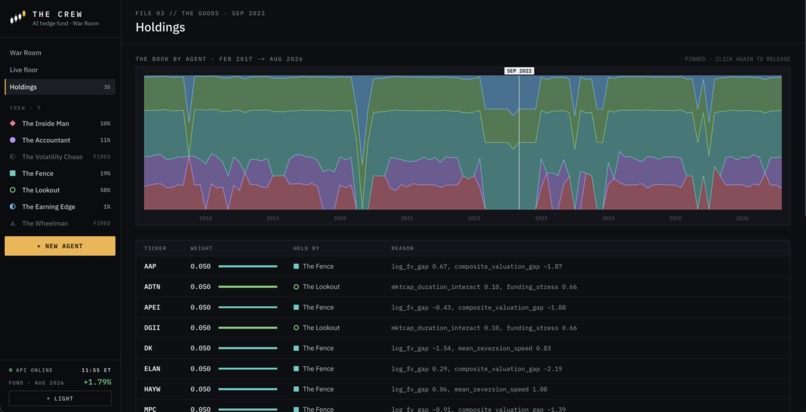Click the Fence square icon in APEI row
The width and height of the screenshot is (806, 412).
[296, 307]
